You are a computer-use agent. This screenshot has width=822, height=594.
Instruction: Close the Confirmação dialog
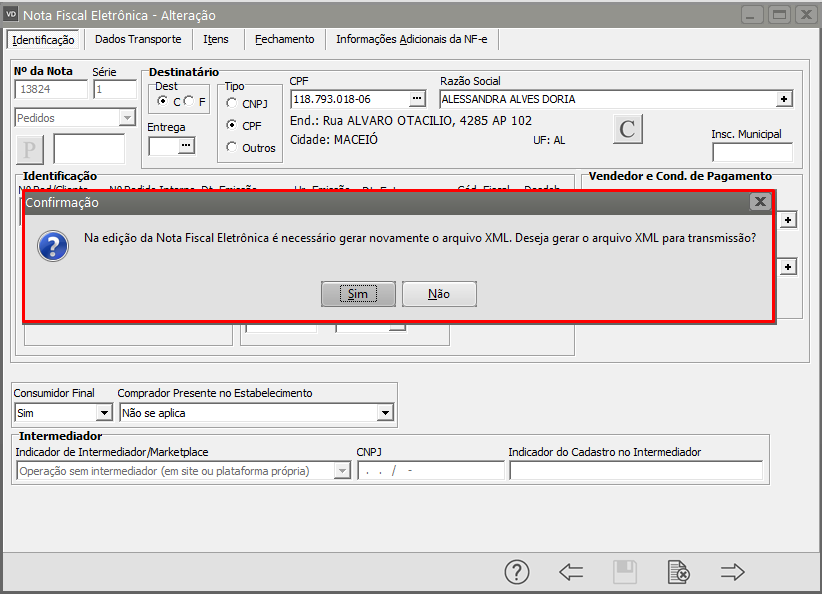pyautogui.click(x=760, y=202)
